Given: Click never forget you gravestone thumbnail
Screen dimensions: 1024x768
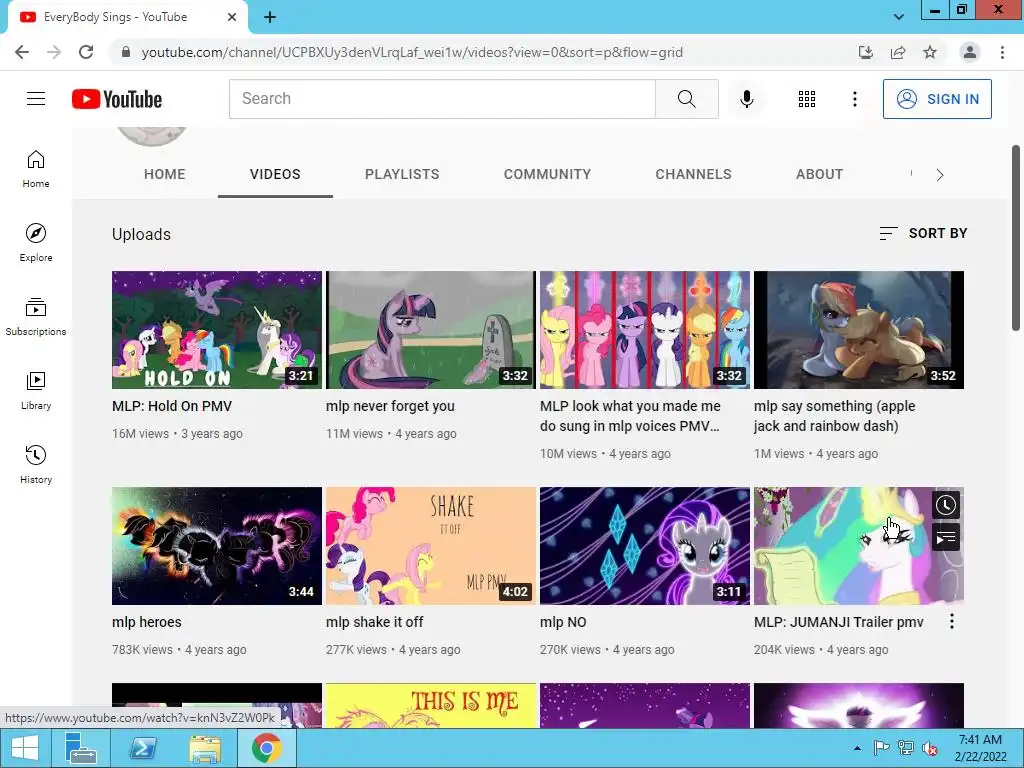Looking at the screenshot, I should pyautogui.click(x=430, y=330).
